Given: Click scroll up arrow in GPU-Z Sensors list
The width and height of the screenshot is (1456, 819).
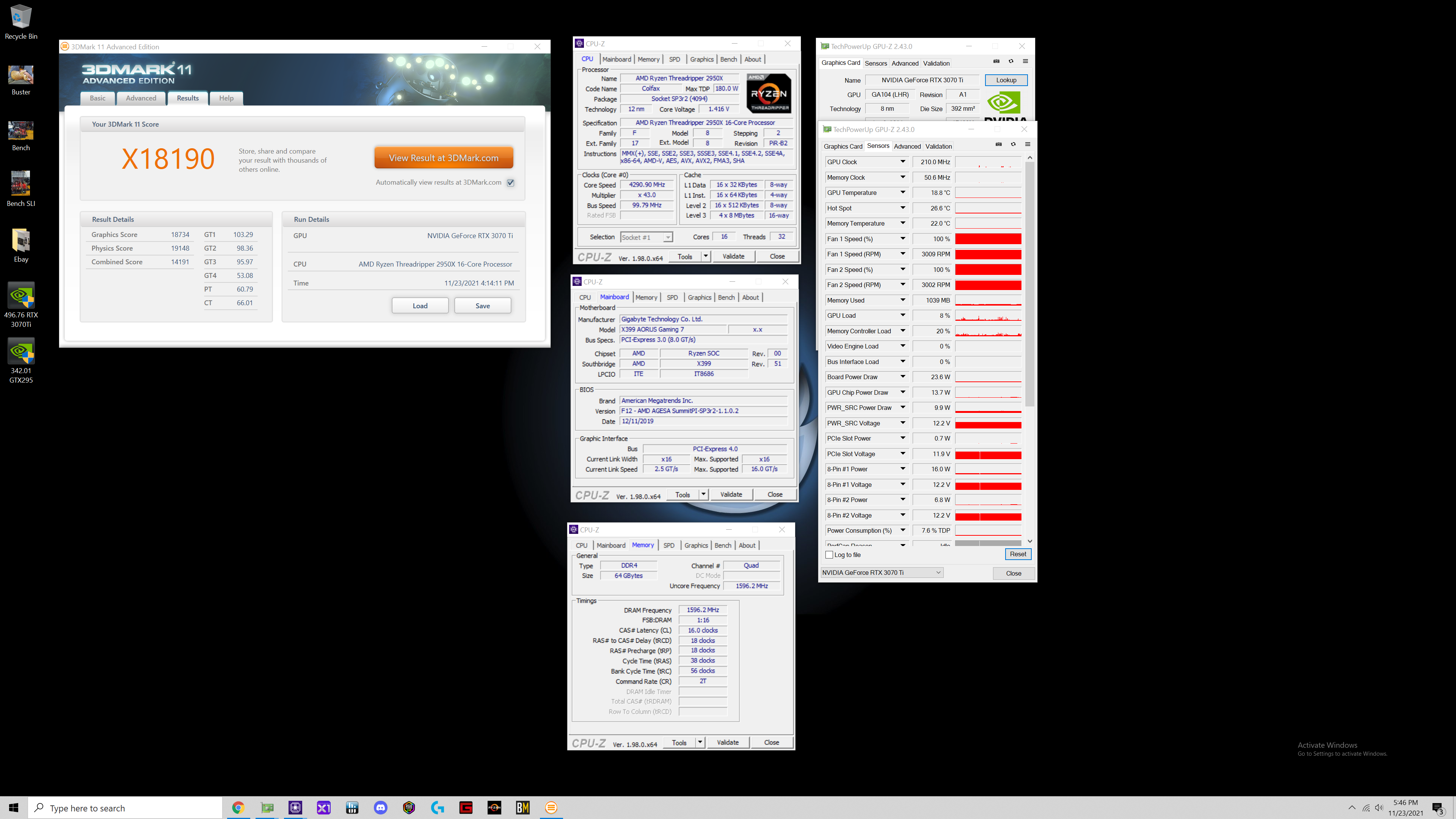Looking at the screenshot, I should [1030, 158].
